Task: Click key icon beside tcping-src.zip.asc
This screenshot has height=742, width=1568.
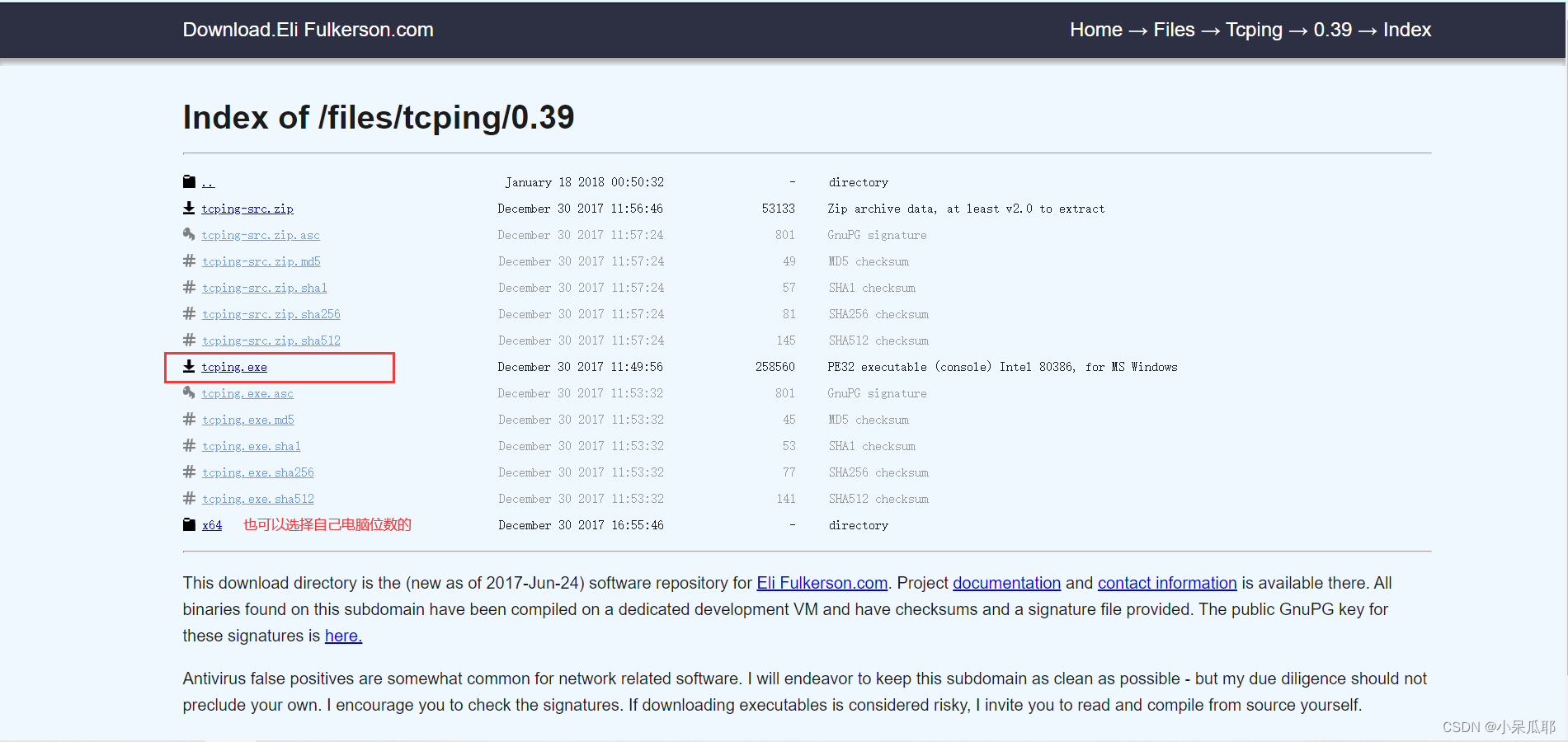Action: [x=189, y=234]
